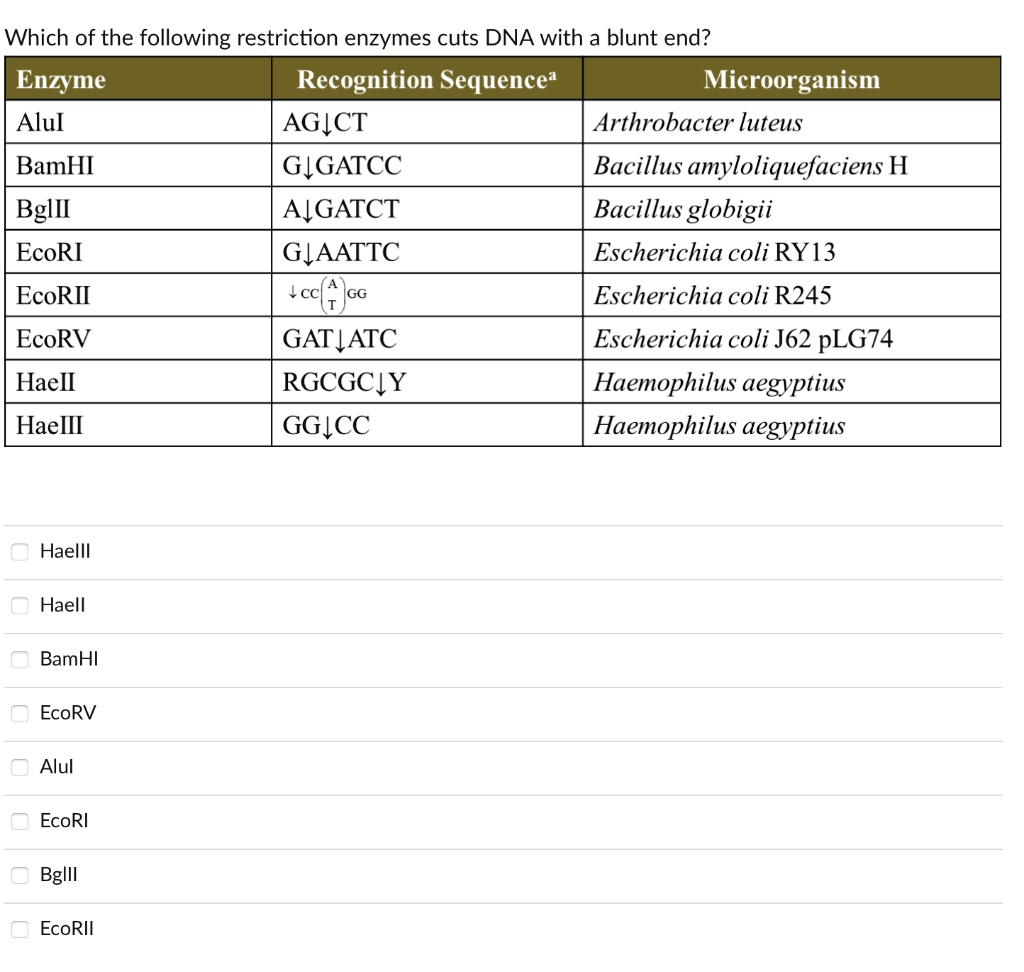Check the HaeII answer option
Image resolution: width=1024 pixels, height=972 pixels.
coord(18,605)
